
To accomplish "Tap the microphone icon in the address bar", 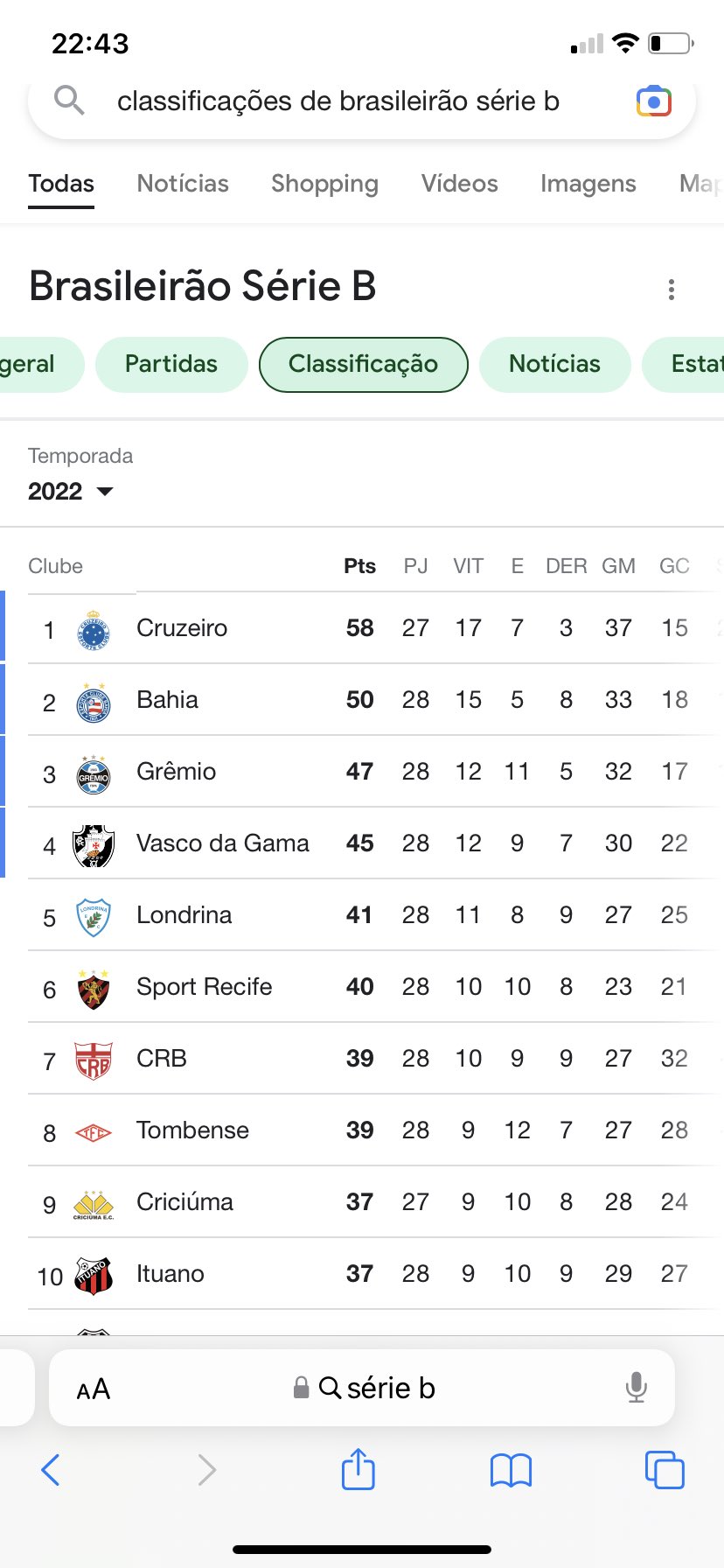I will [637, 1388].
